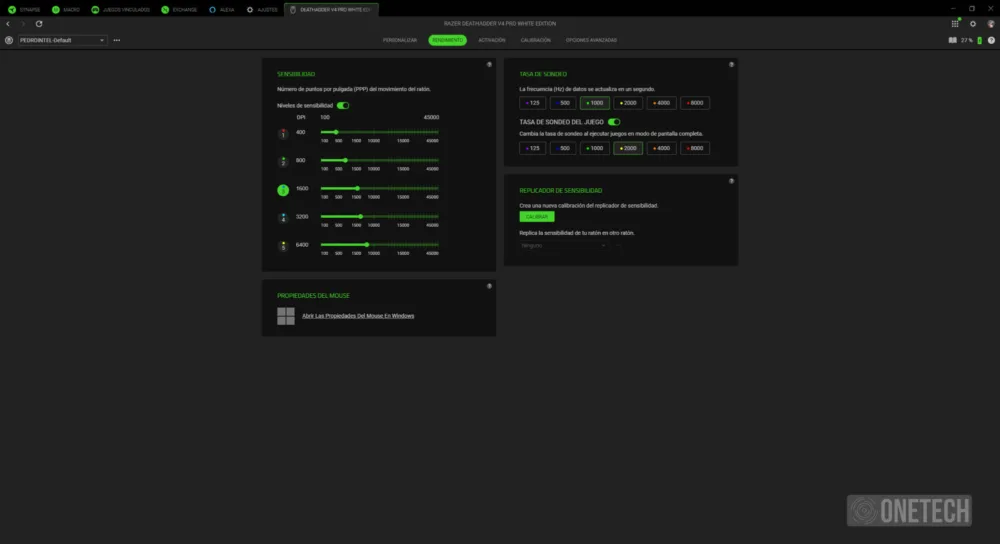
Task: Open the Alexa tab
Action: click(222, 10)
